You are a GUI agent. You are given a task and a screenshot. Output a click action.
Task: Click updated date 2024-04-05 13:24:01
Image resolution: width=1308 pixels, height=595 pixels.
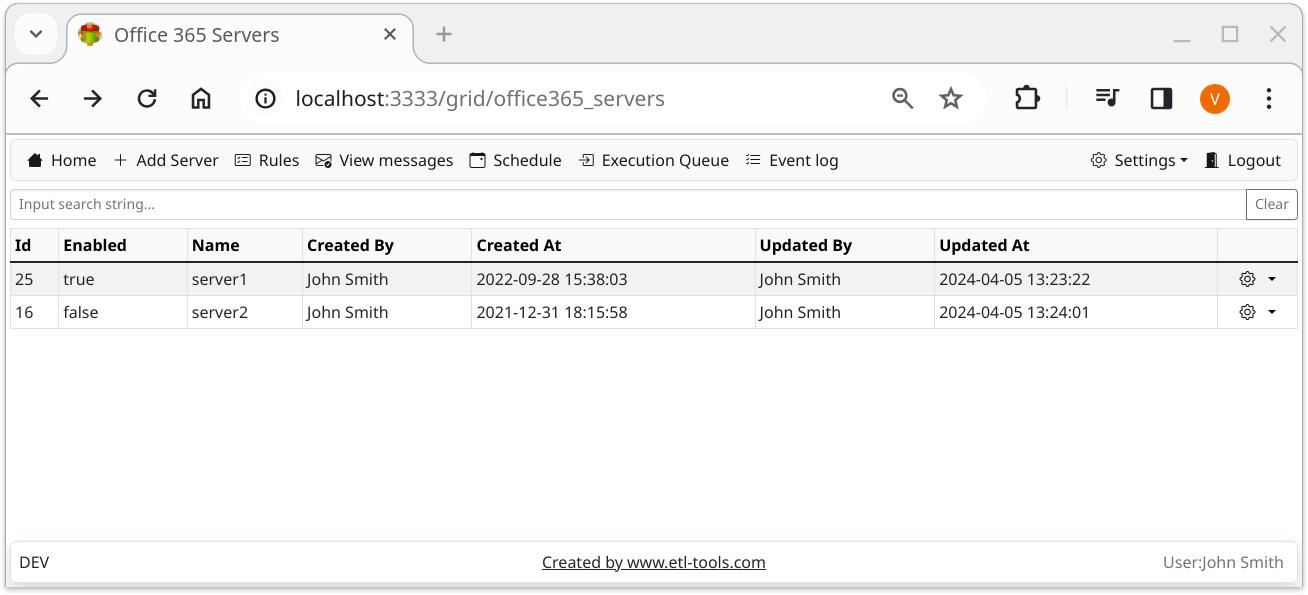[1014, 312]
